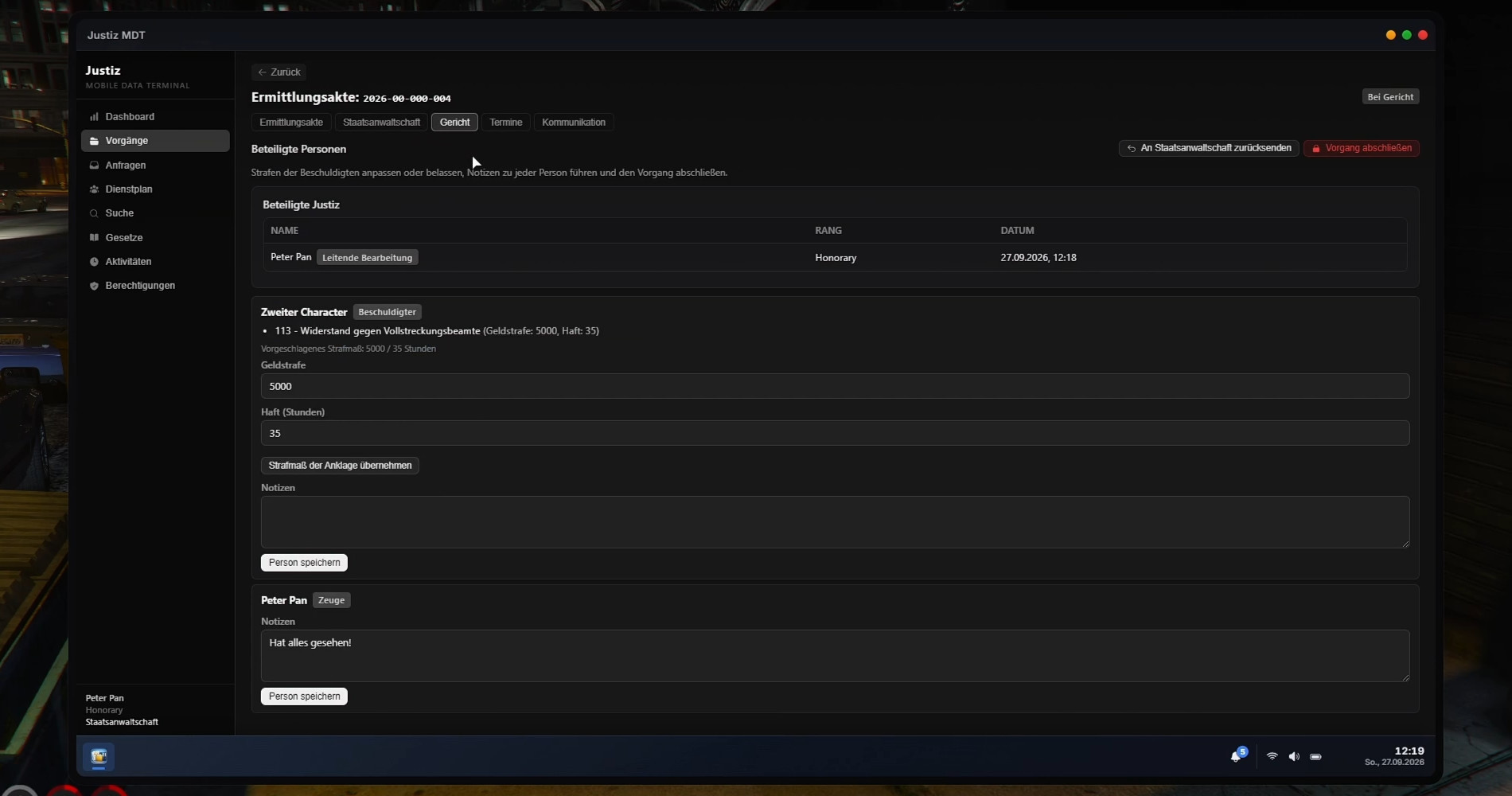
Task: Click the Honorary rank cell in table
Action: point(836,258)
